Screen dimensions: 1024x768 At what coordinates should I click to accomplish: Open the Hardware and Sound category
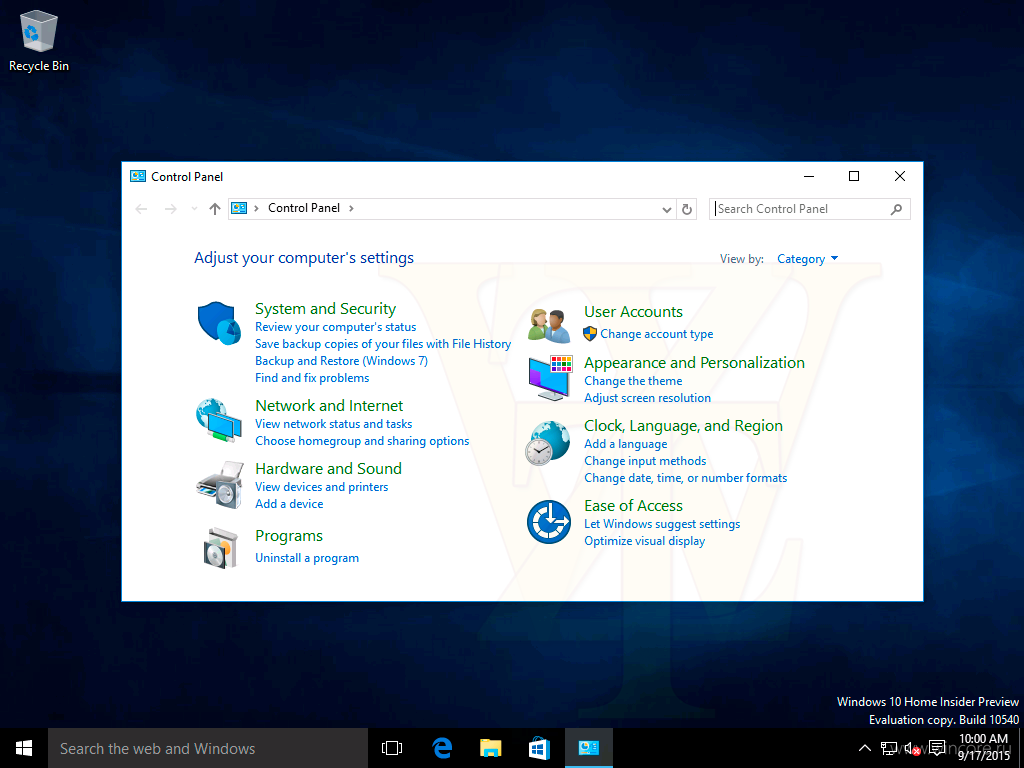pos(328,468)
